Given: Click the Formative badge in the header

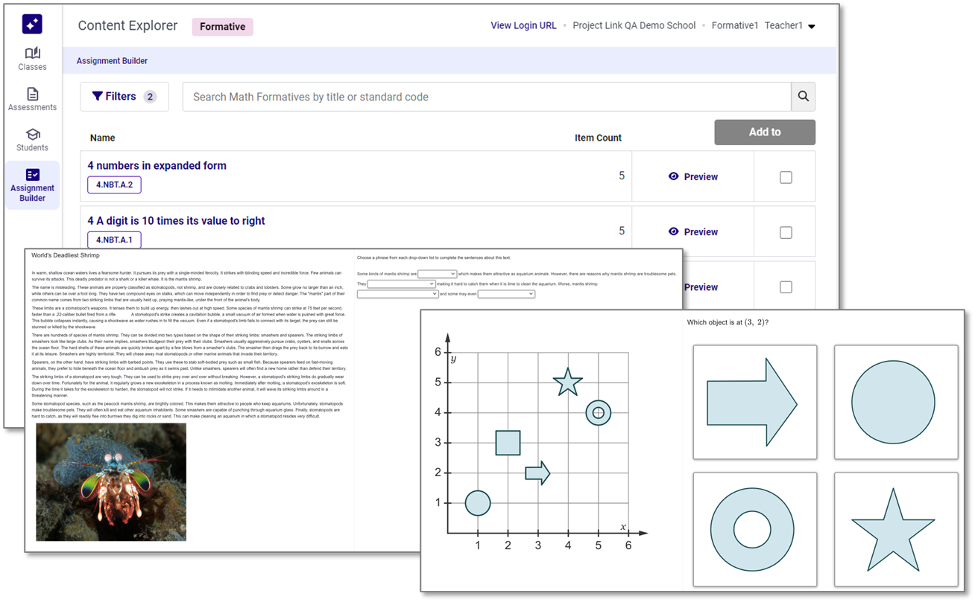Looking at the screenshot, I should click(222, 27).
